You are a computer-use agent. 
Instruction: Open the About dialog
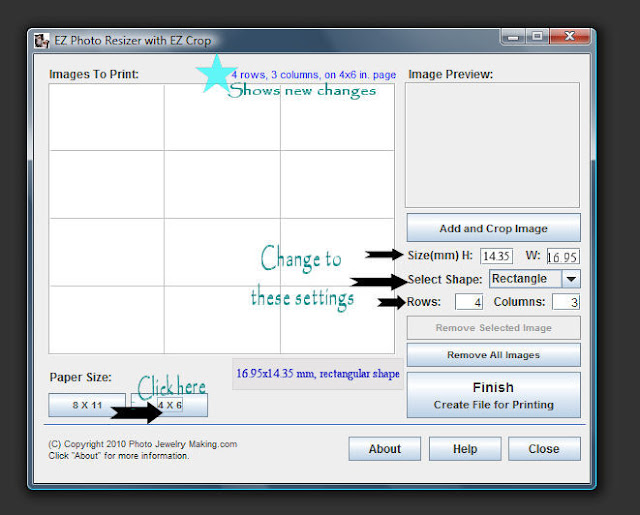point(384,449)
